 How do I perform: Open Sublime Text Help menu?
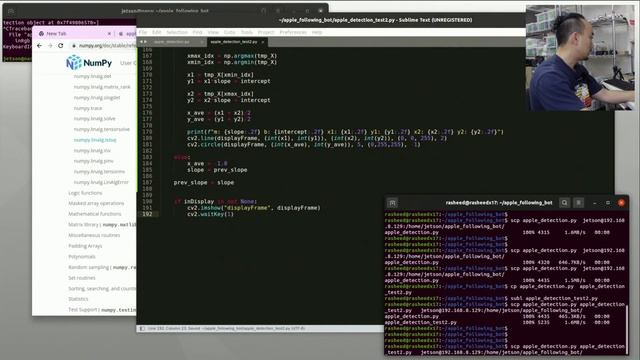[317, 32]
